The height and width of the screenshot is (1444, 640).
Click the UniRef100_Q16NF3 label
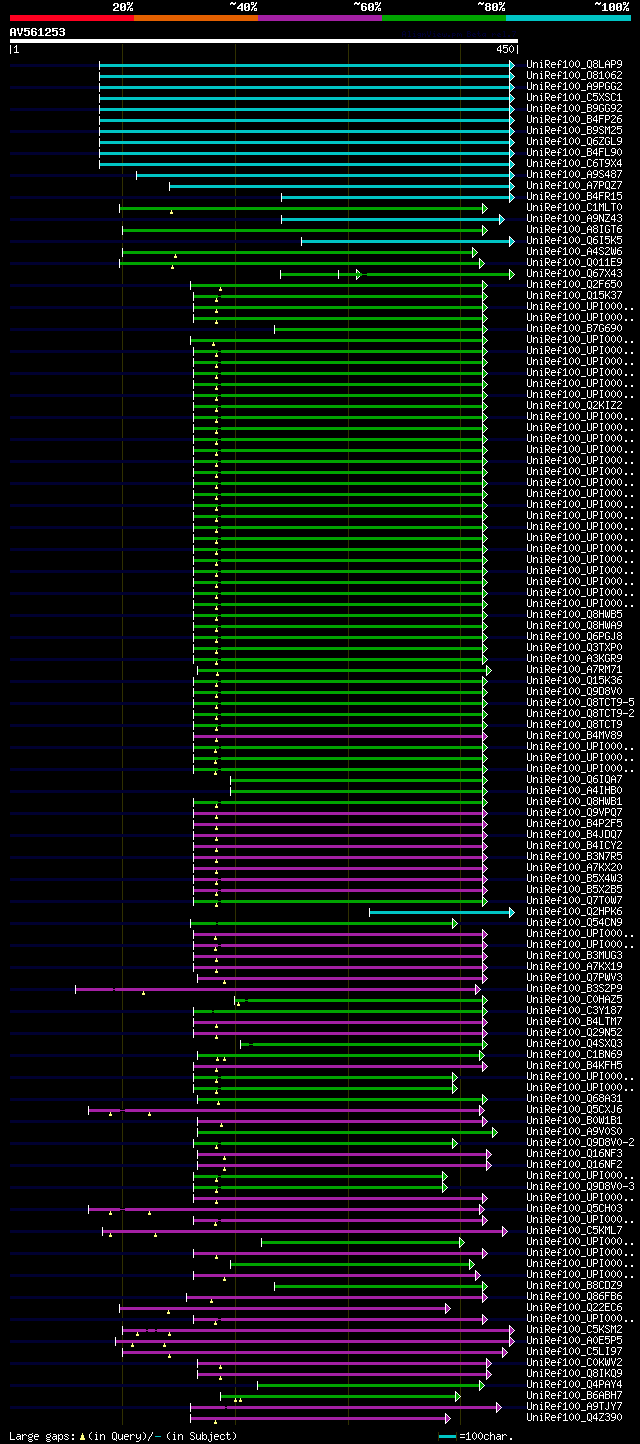(x=574, y=1154)
